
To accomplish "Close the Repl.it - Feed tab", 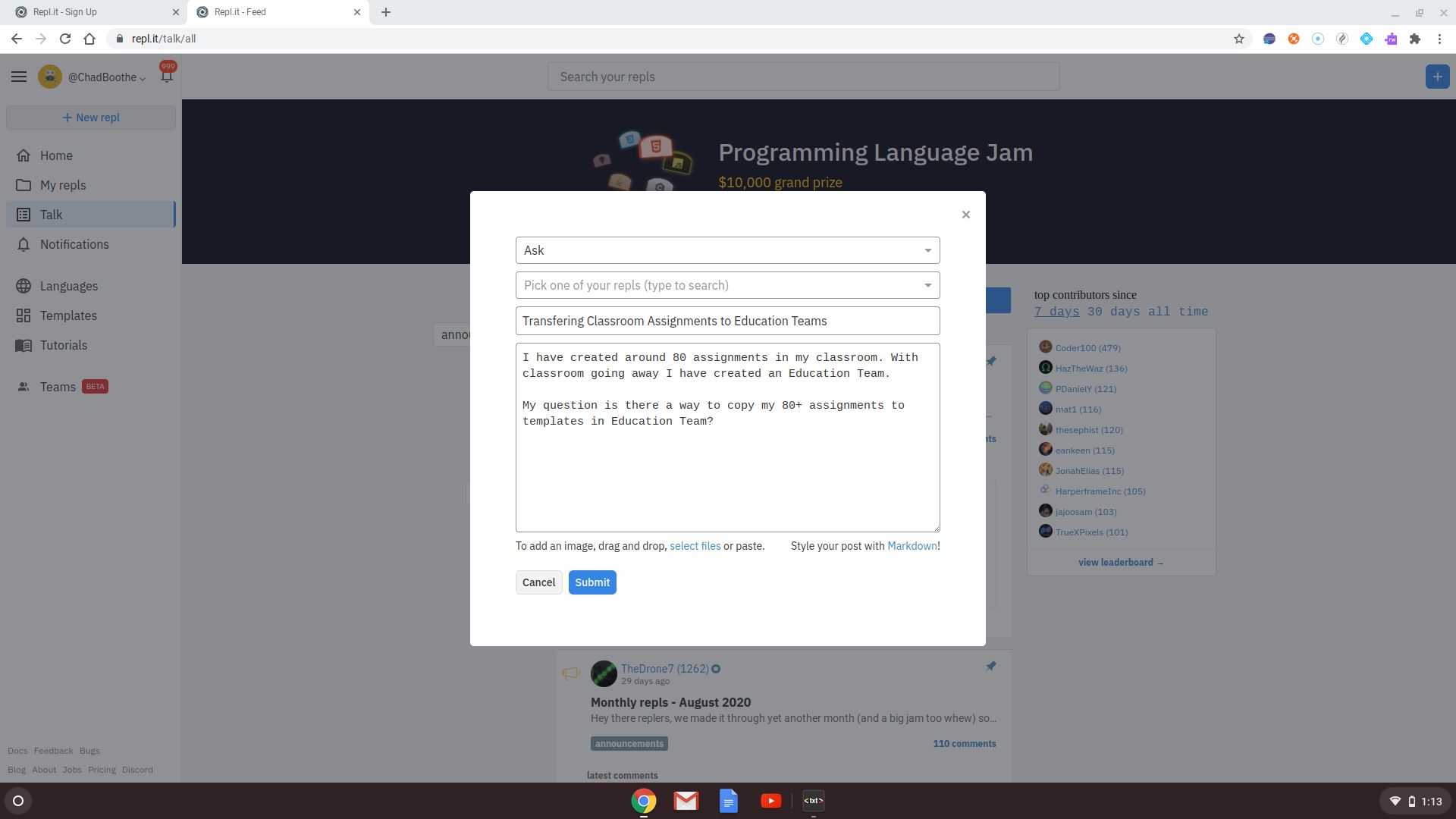I will [357, 12].
